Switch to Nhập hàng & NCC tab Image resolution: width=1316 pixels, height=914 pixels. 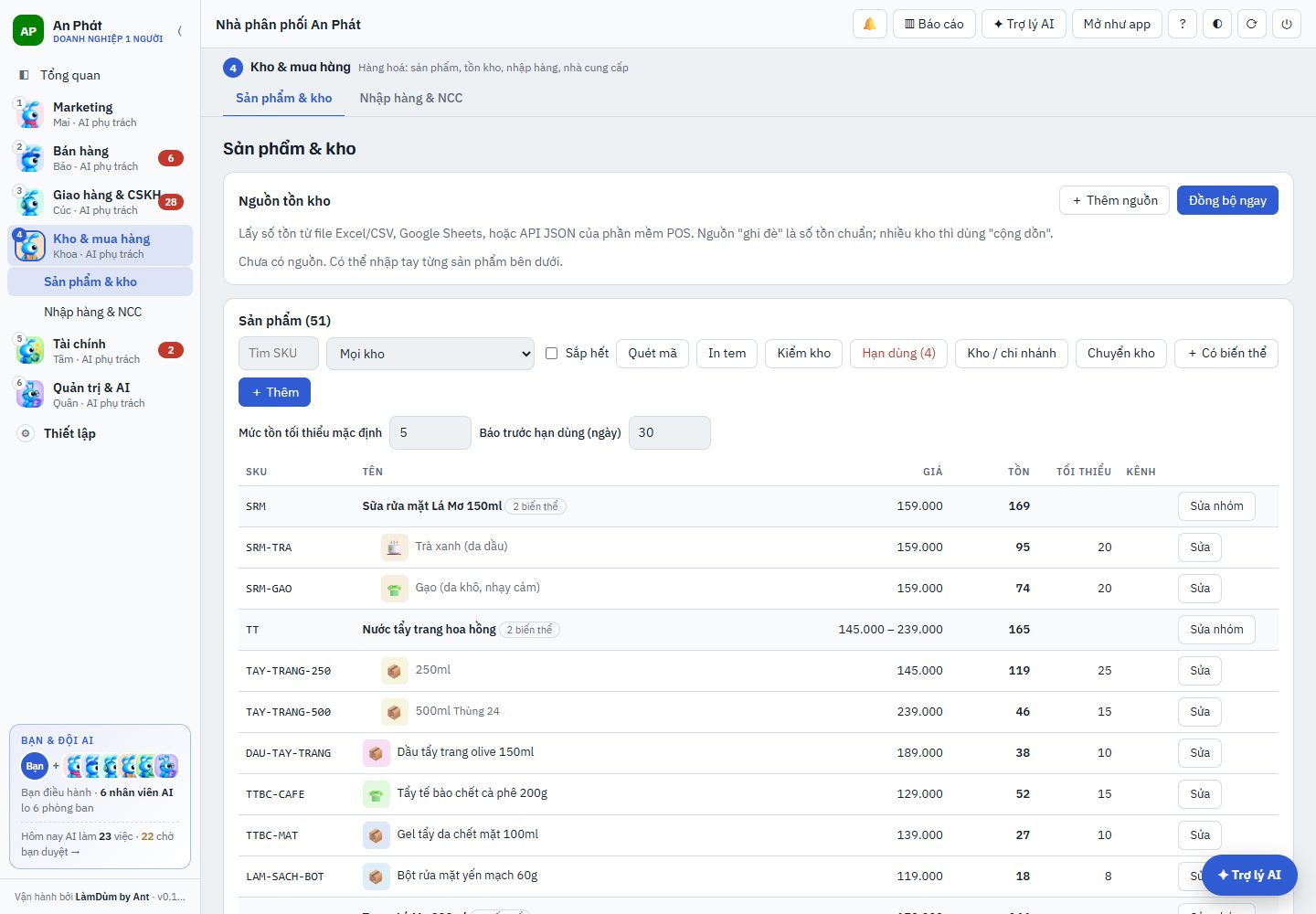411,98
